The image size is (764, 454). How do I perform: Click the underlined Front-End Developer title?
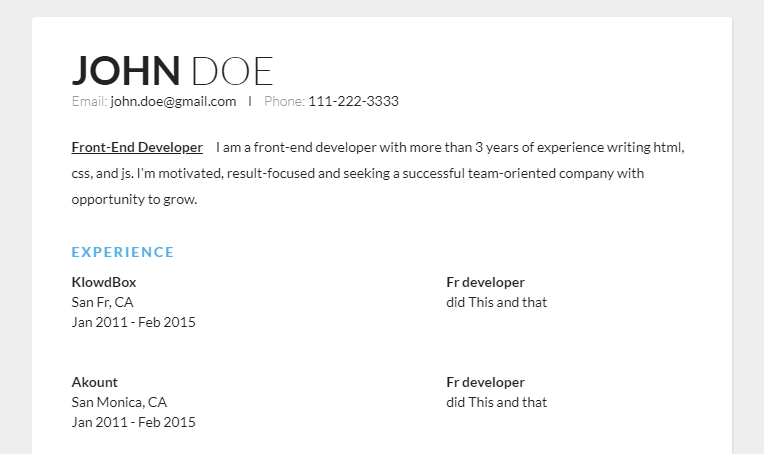(x=137, y=147)
